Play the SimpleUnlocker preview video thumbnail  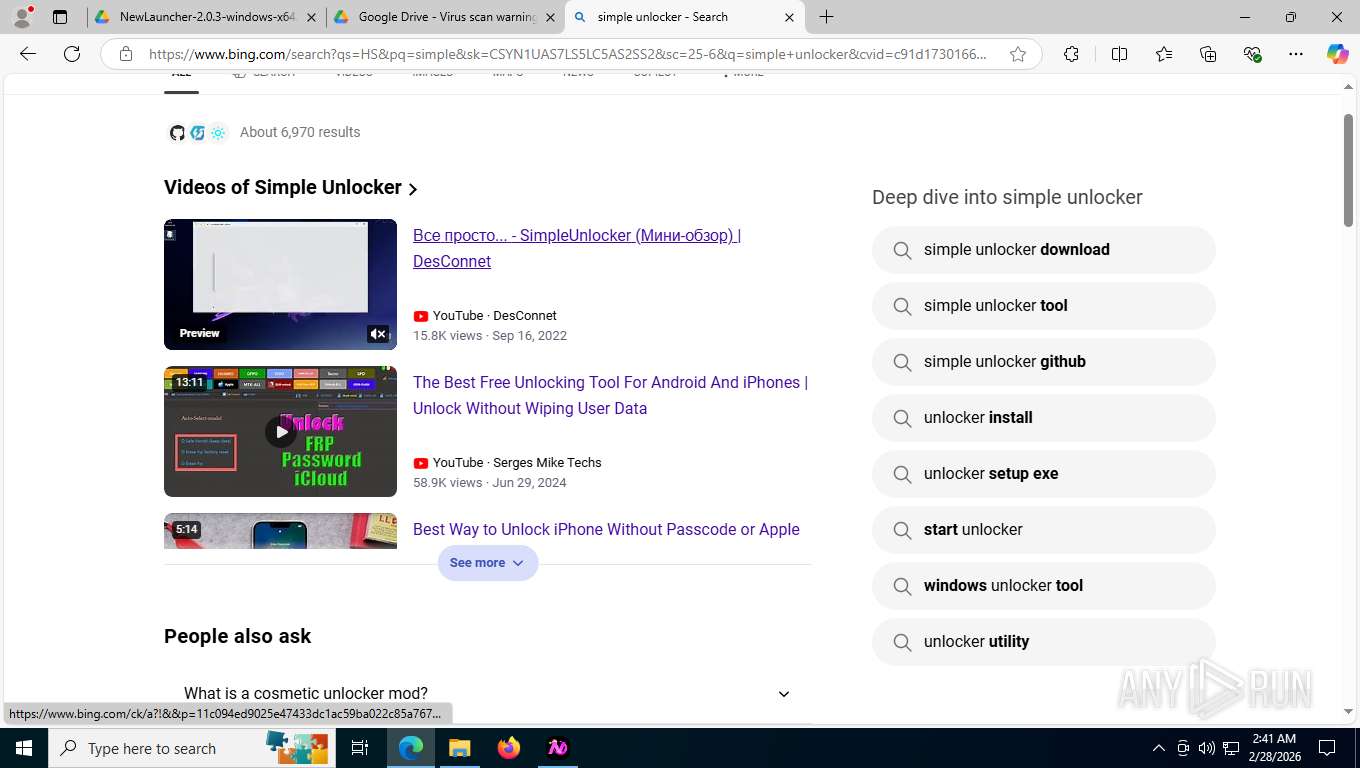(x=280, y=284)
